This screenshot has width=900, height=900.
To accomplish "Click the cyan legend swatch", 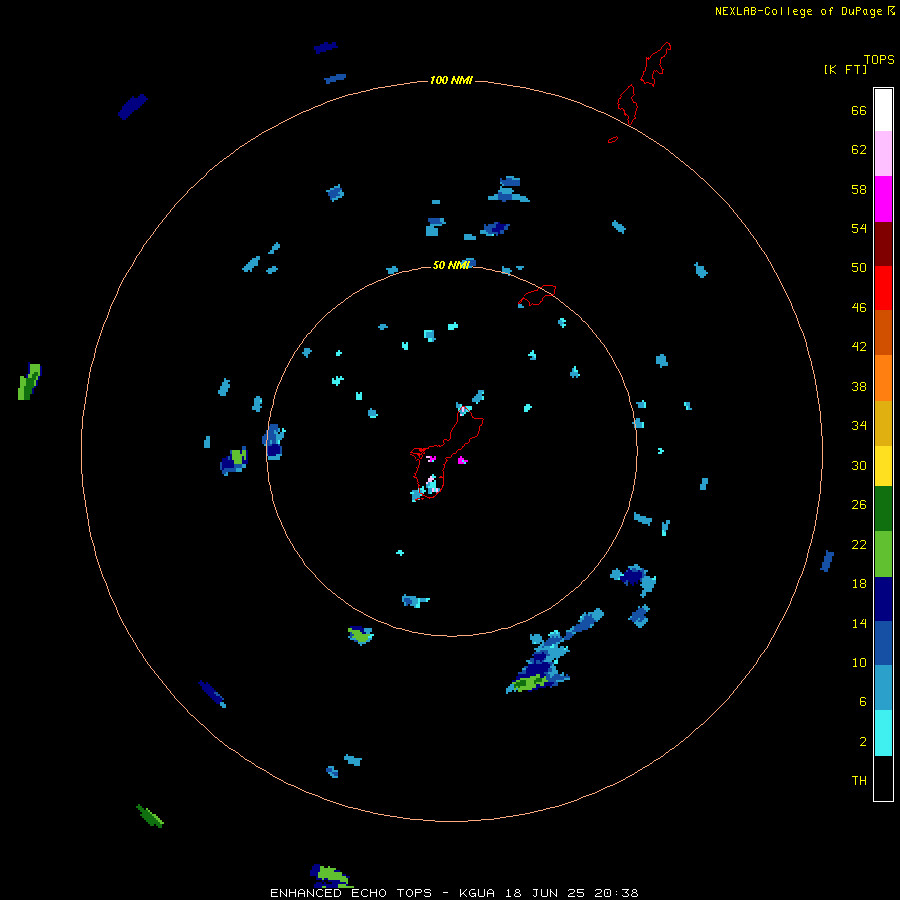I will point(883,733).
